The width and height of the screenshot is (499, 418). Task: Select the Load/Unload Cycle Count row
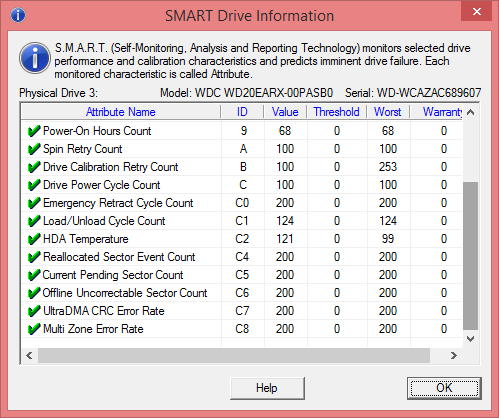242,221
